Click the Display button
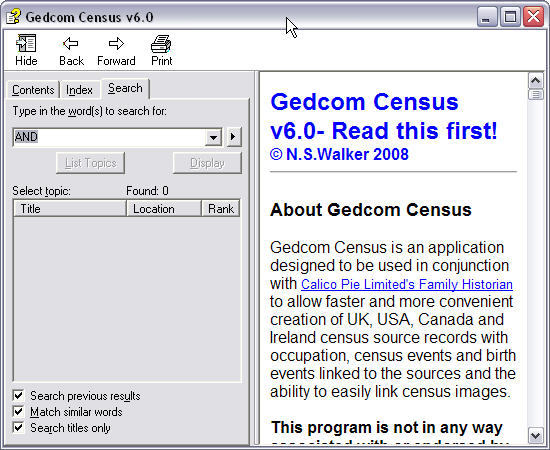 click(x=207, y=163)
